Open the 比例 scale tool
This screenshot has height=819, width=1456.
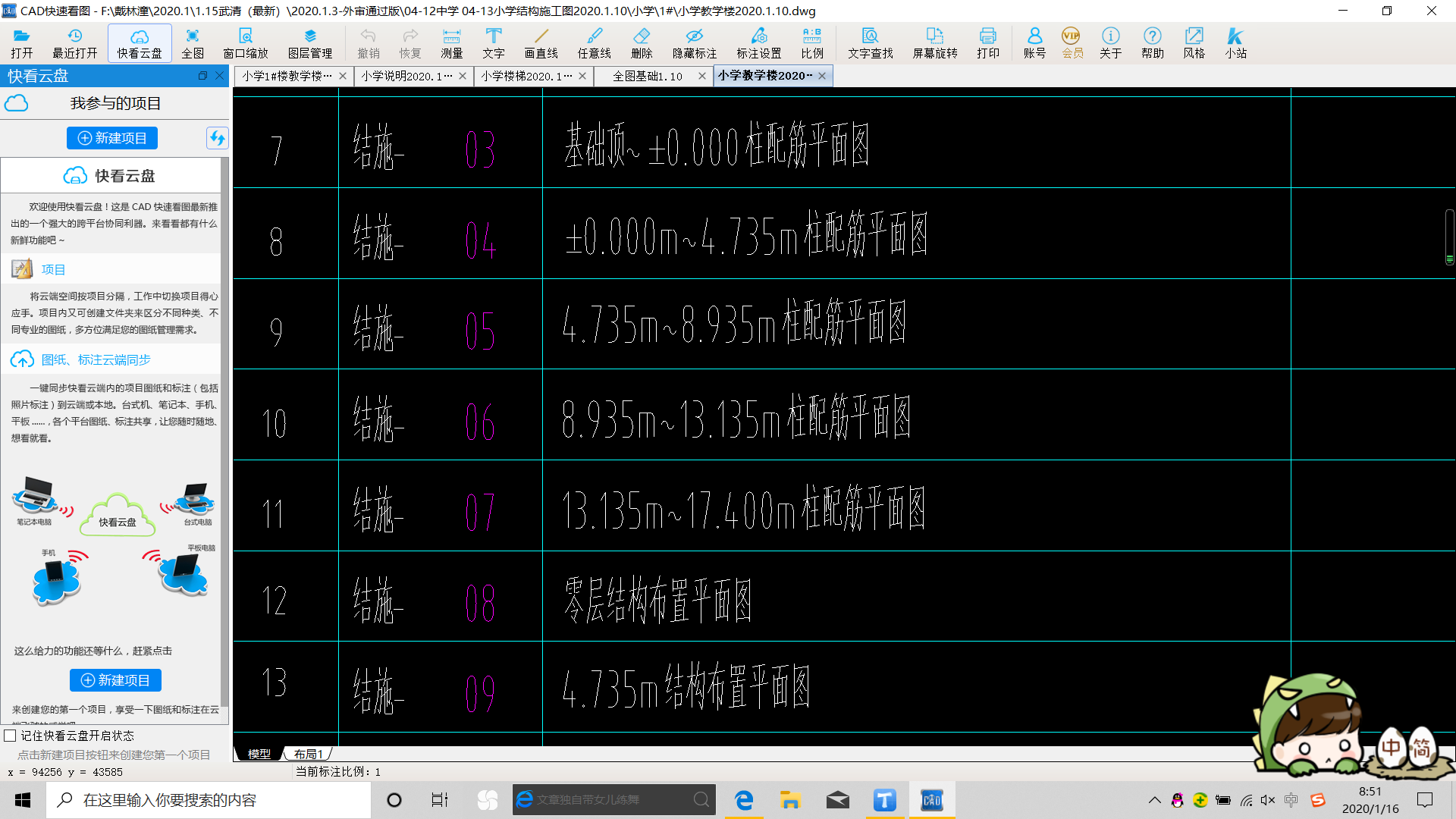(812, 43)
